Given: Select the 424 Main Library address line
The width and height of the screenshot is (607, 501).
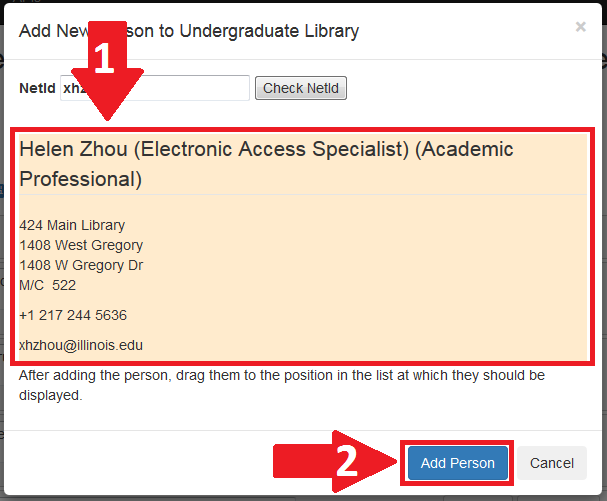Looking at the screenshot, I should tap(72, 225).
